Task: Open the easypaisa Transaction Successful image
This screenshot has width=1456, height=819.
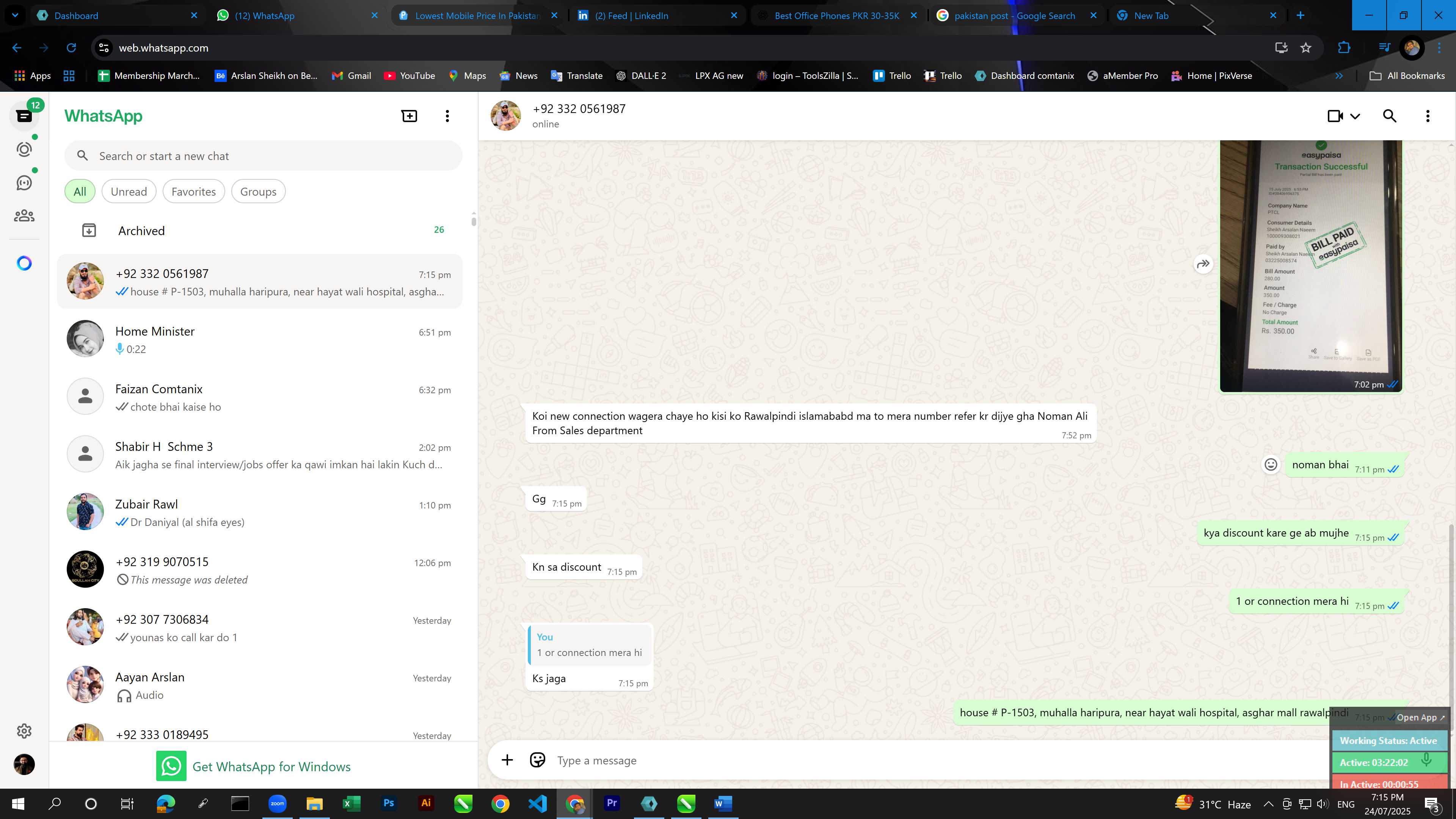Action: pos(1311,266)
